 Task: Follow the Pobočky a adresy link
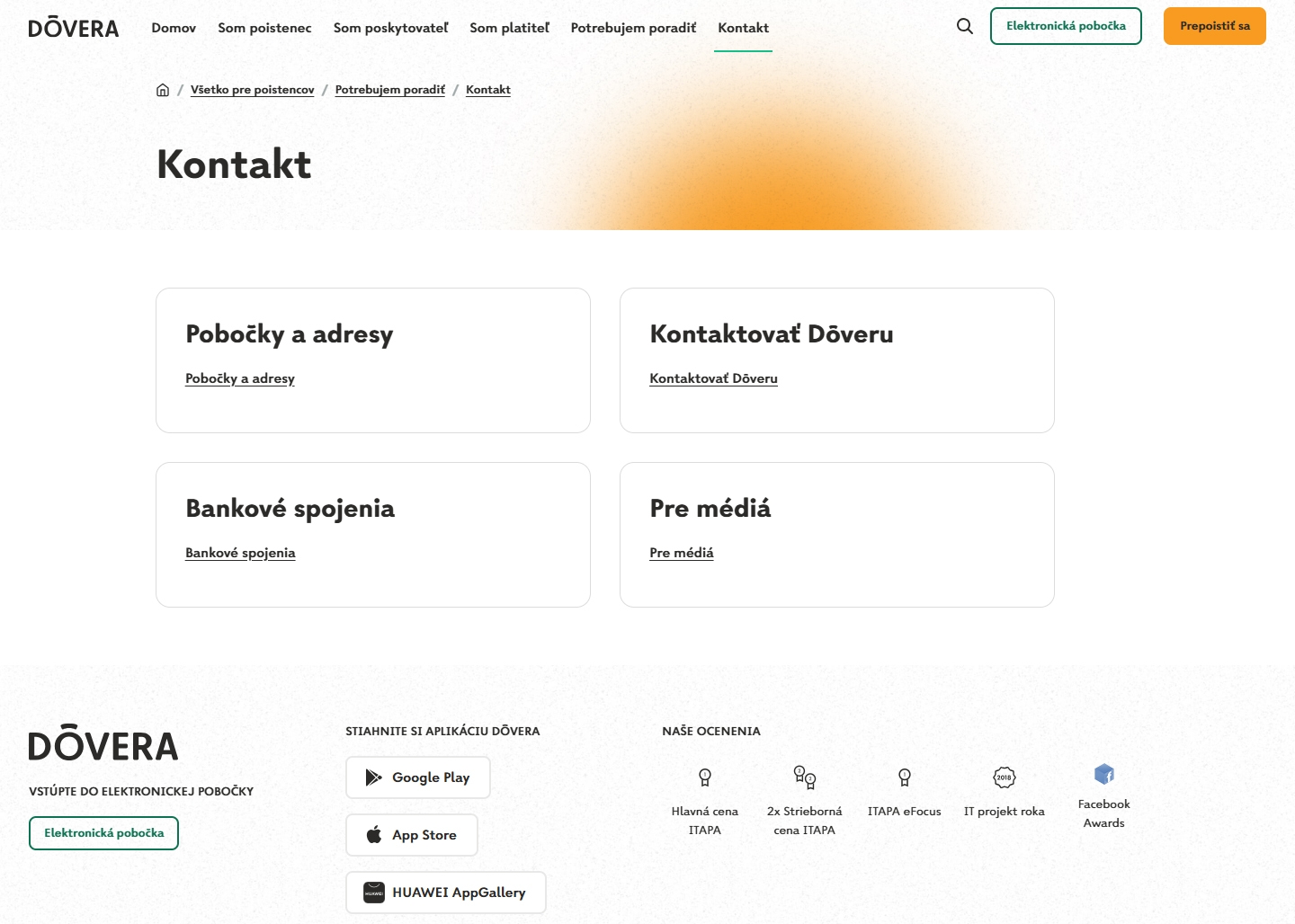[x=239, y=378]
